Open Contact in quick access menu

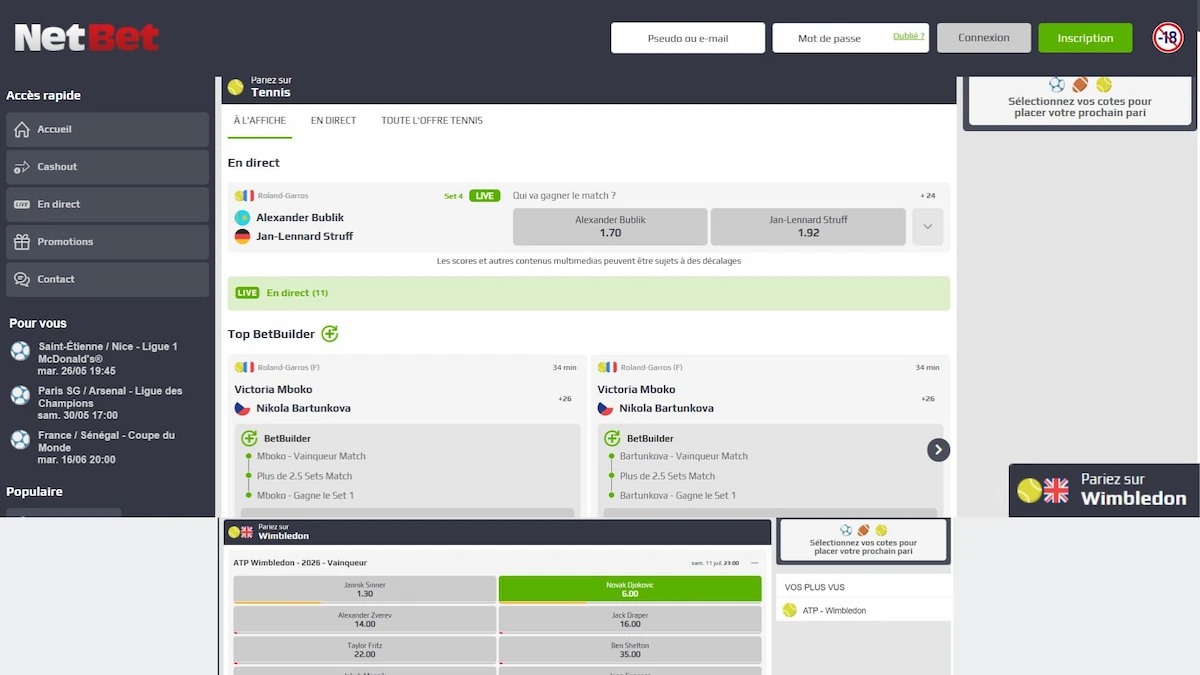(108, 279)
